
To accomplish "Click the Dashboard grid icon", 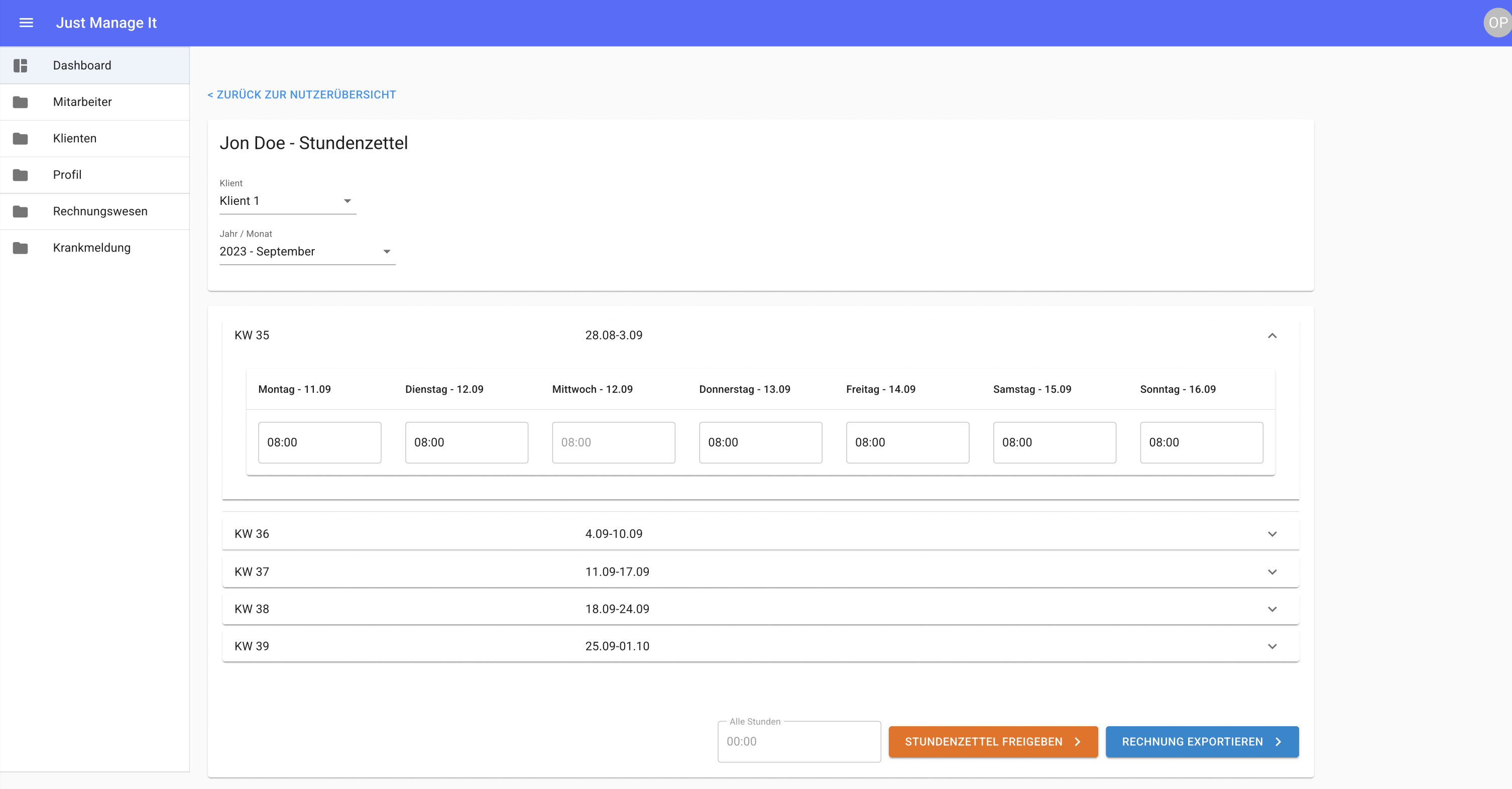I will coord(21,66).
